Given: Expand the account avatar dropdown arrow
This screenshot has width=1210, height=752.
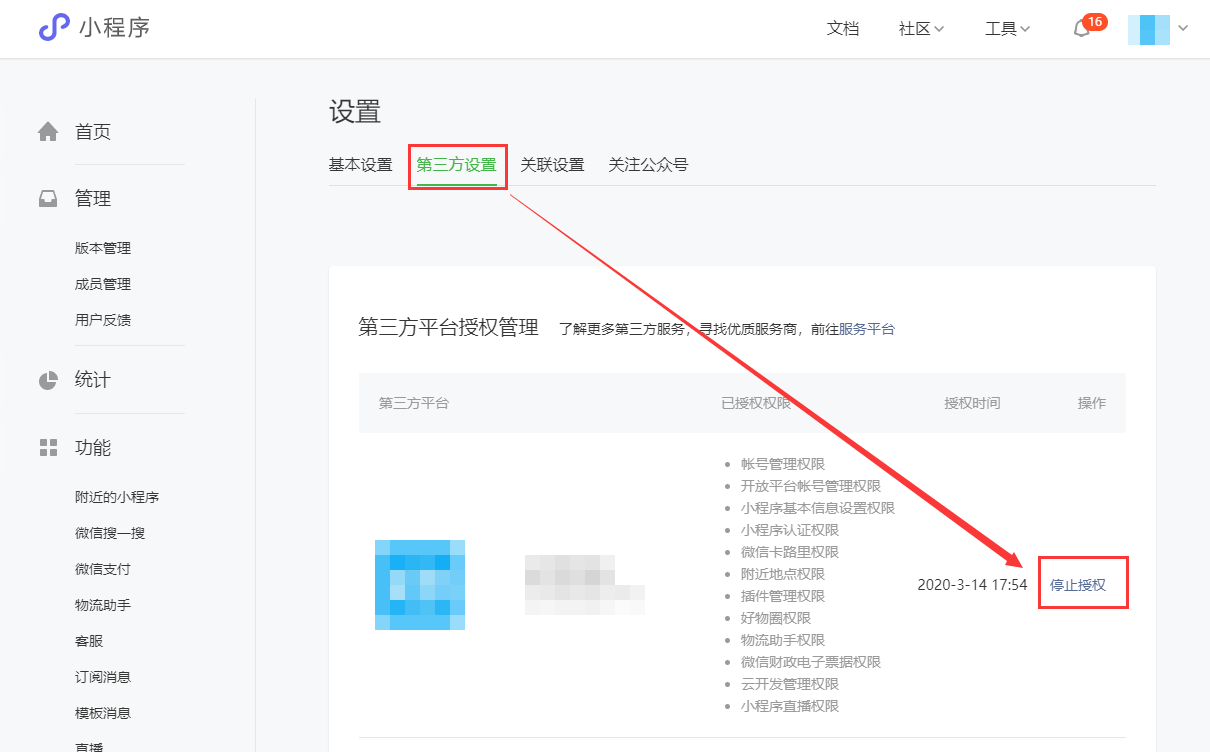Looking at the screenshot, I should coord(1183,29).
